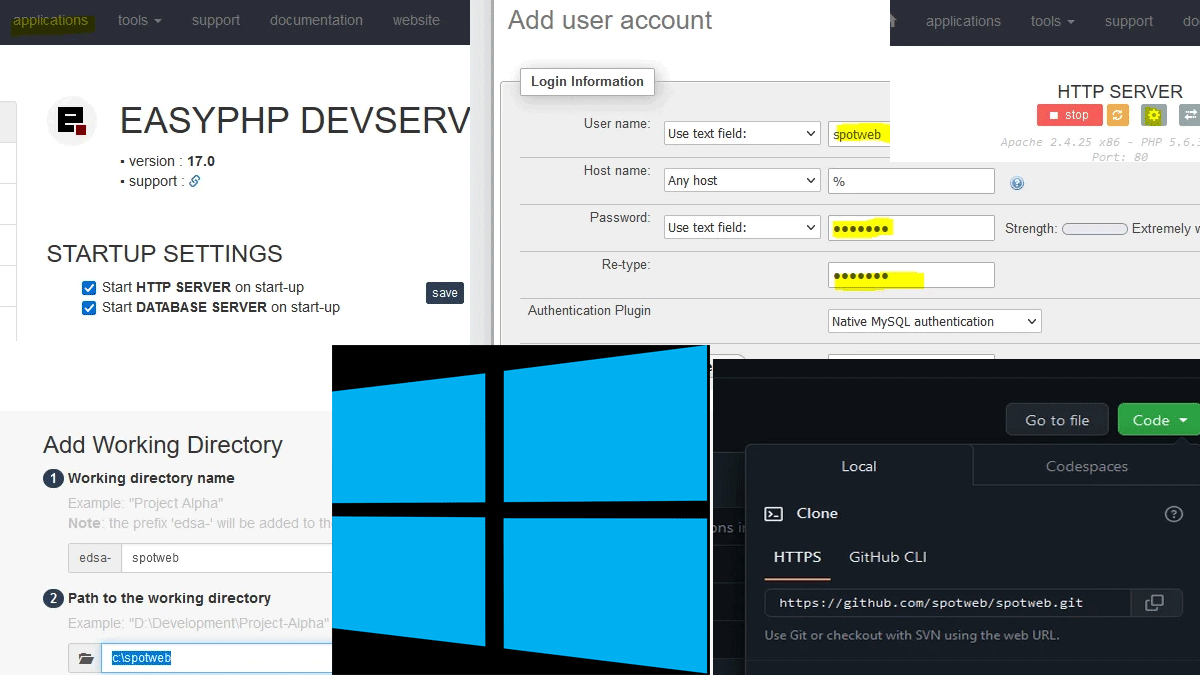
Task: Toggle Start HTTP SERVER on start-up checkbox
Action: click(89, 288)
